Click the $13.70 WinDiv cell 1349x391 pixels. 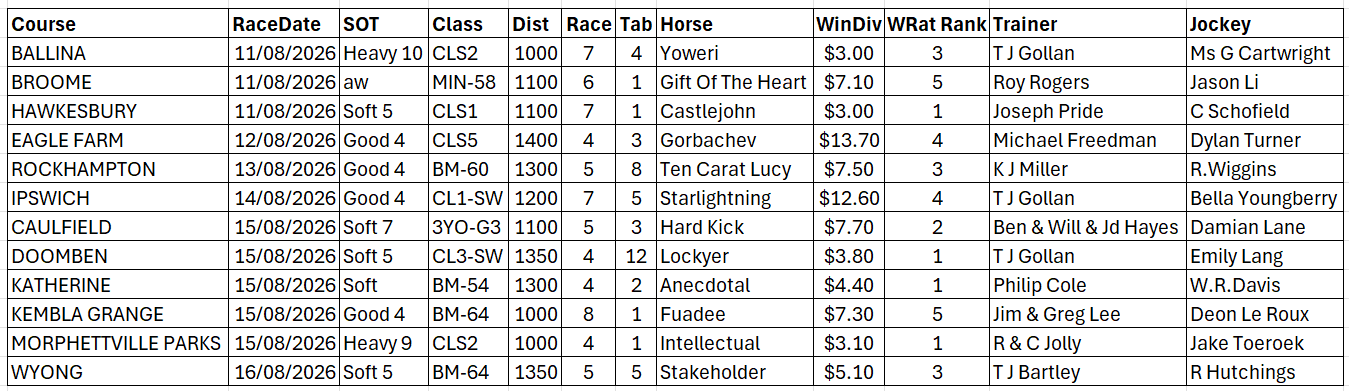coord(847,140)
